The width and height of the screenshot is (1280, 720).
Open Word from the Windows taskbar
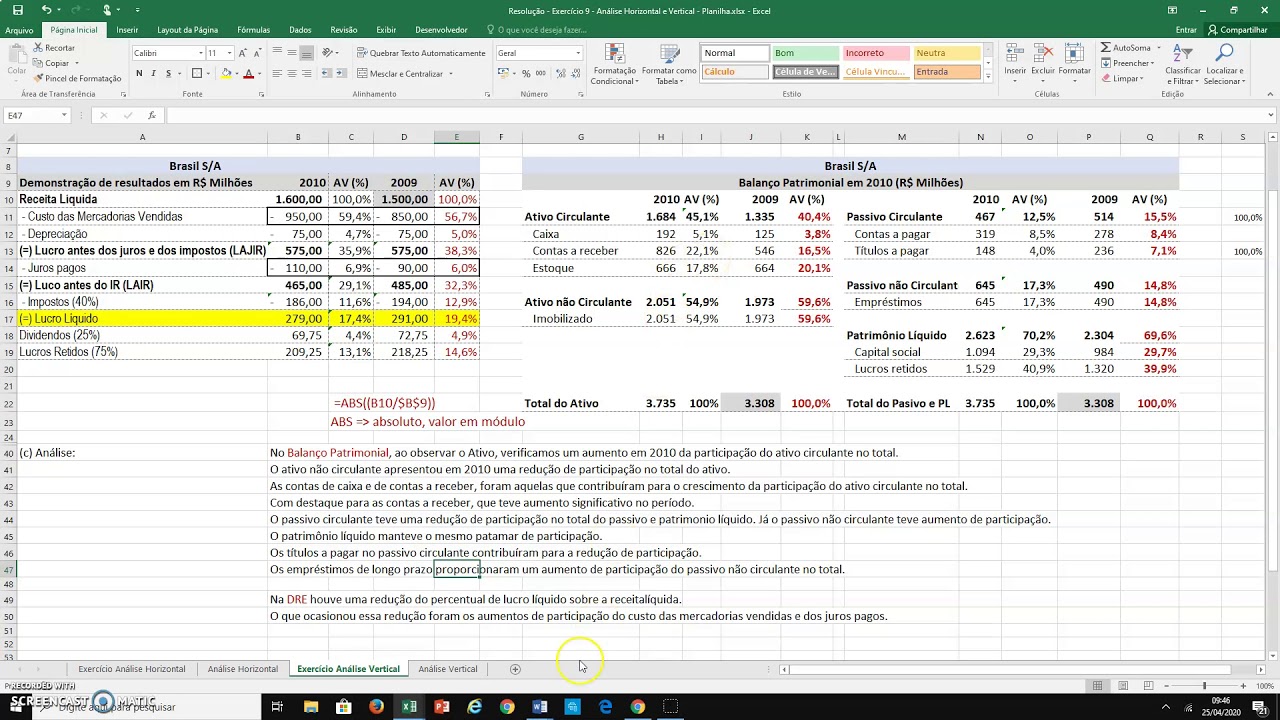pyautogui.click(x=540, y=707)
